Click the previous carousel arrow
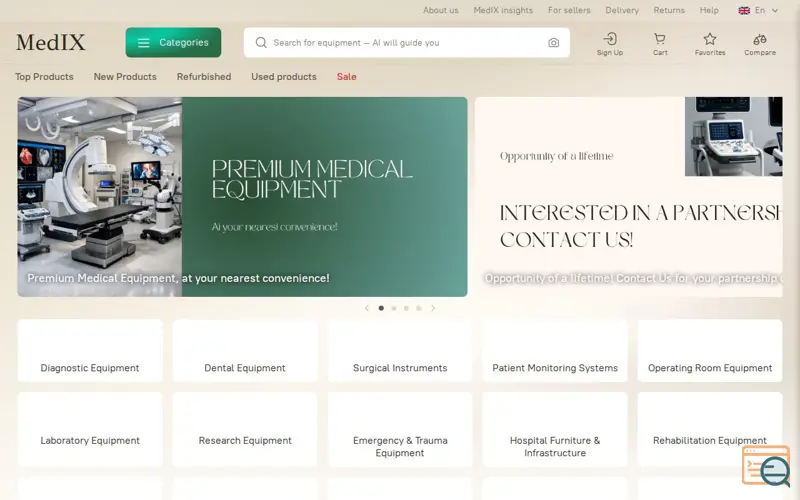This screenshot has height=500, width=800. (x=367, y=308)
